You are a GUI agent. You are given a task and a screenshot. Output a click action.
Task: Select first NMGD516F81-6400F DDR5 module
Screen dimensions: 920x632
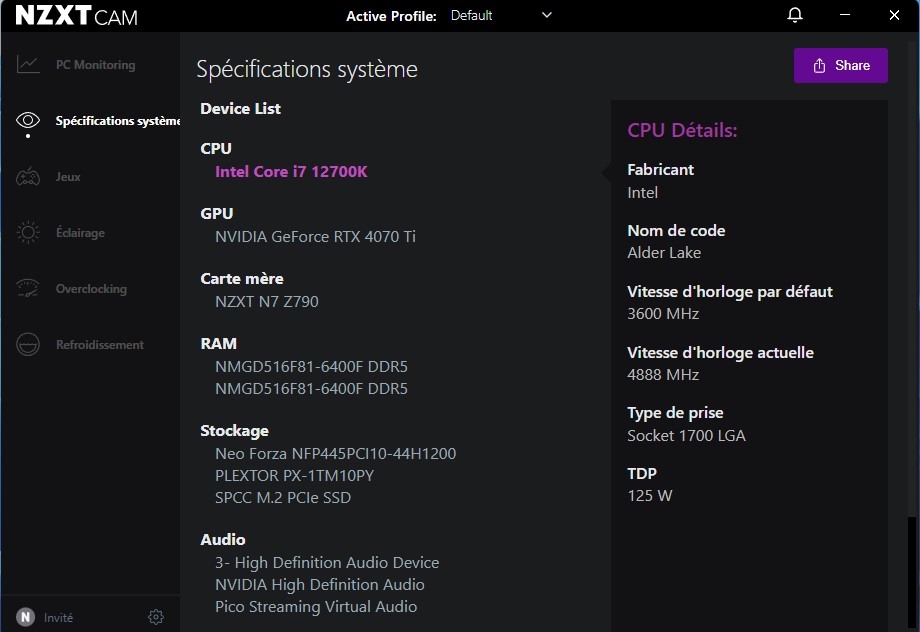coord(311,367)
